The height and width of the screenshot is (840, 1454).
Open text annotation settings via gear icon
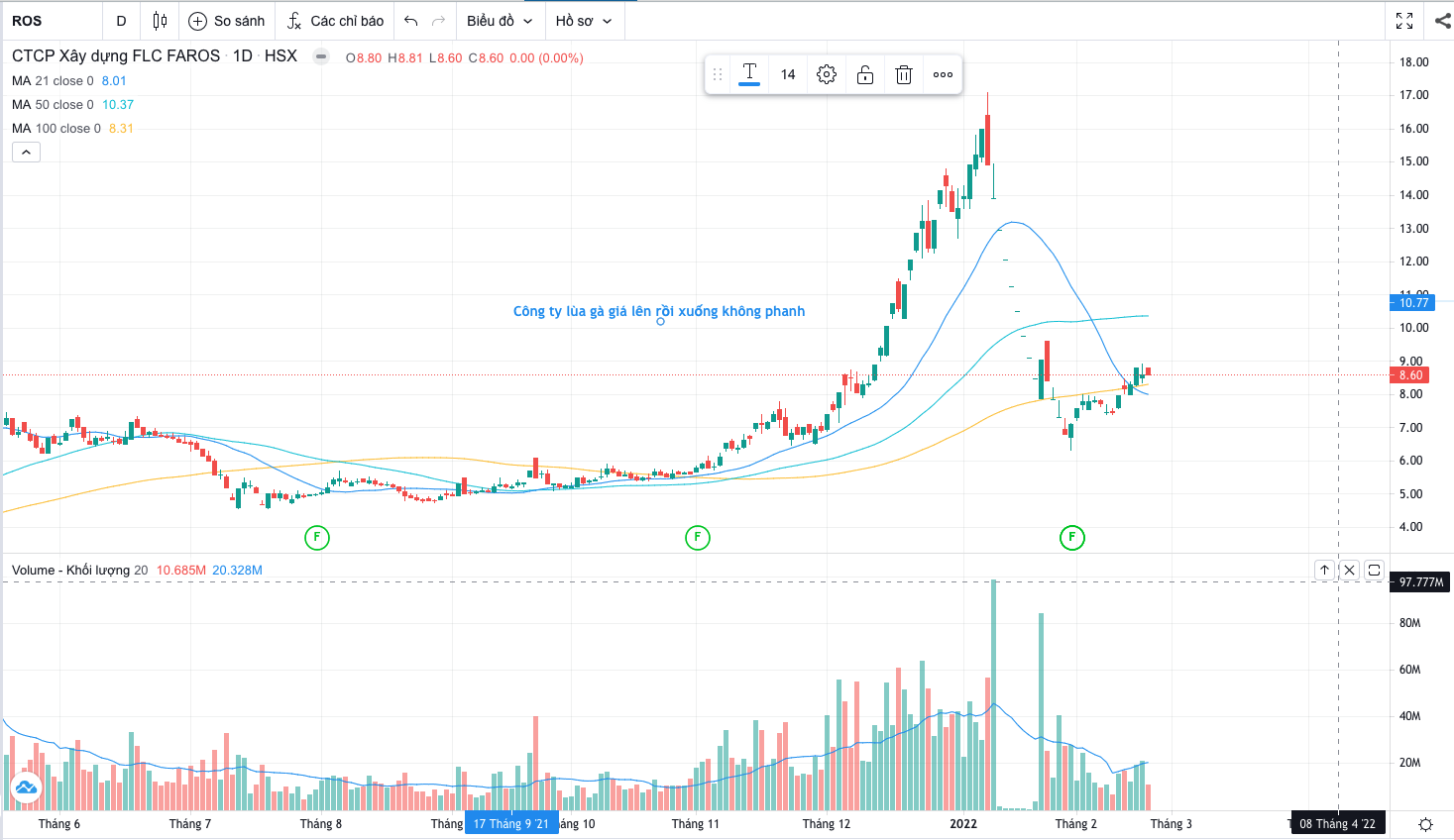(x=827, y=74)
